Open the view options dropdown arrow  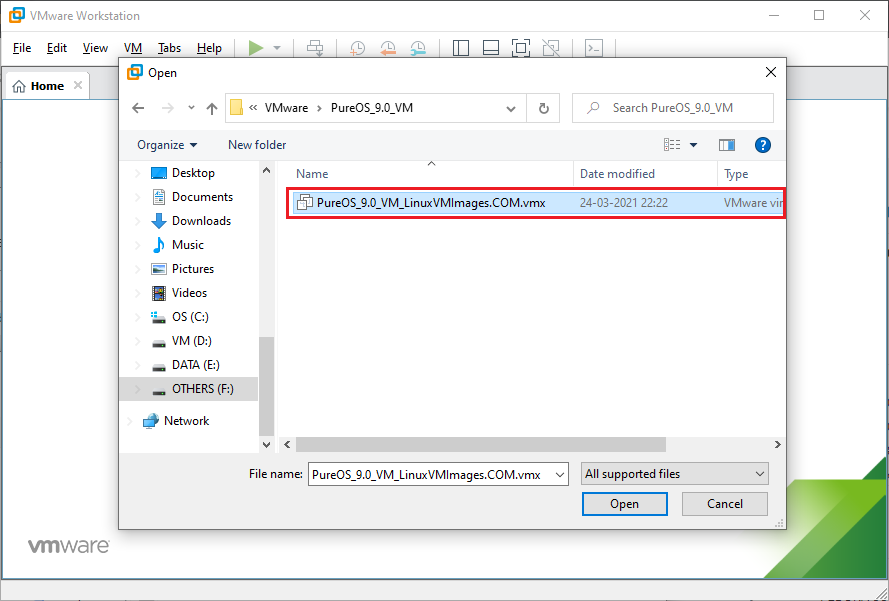pos(693,145)
